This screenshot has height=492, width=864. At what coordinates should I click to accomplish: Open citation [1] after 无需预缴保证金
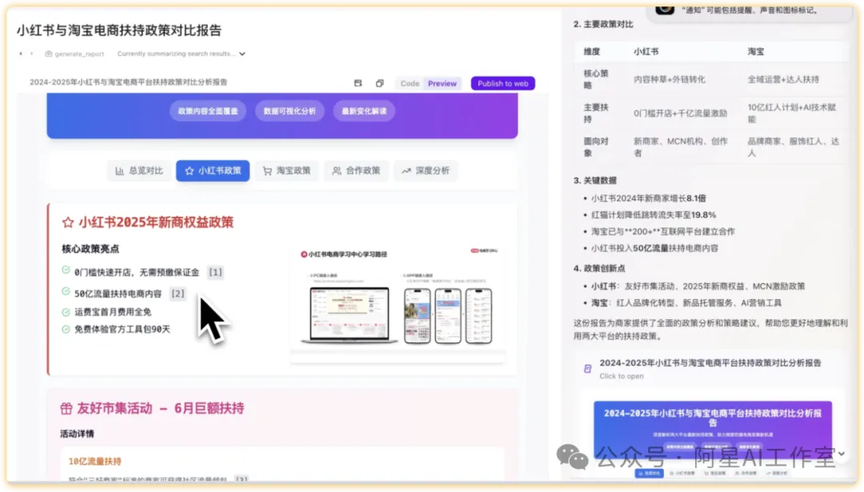(x=215, y=272)
